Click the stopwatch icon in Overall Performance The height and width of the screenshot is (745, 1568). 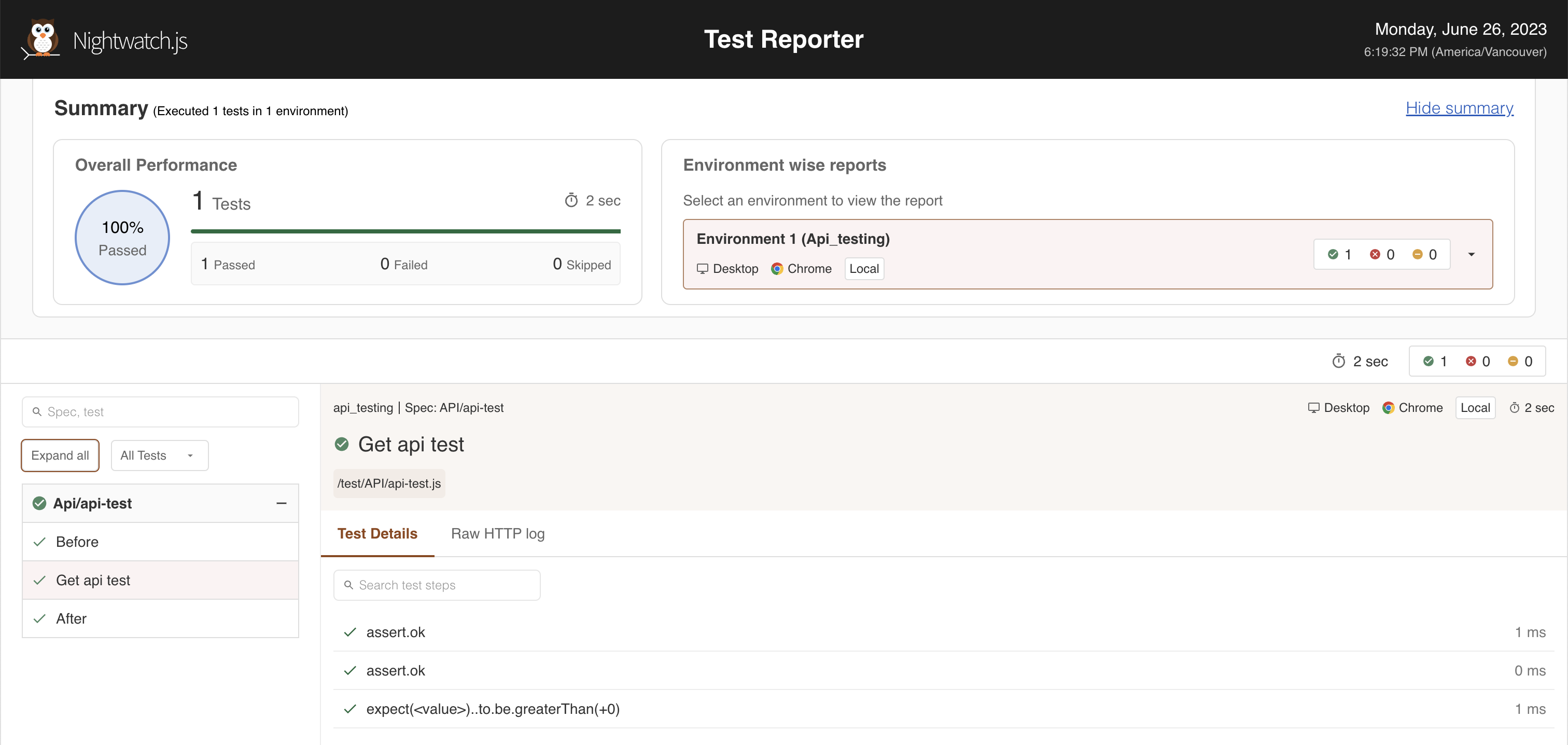[x=571, y=200]
